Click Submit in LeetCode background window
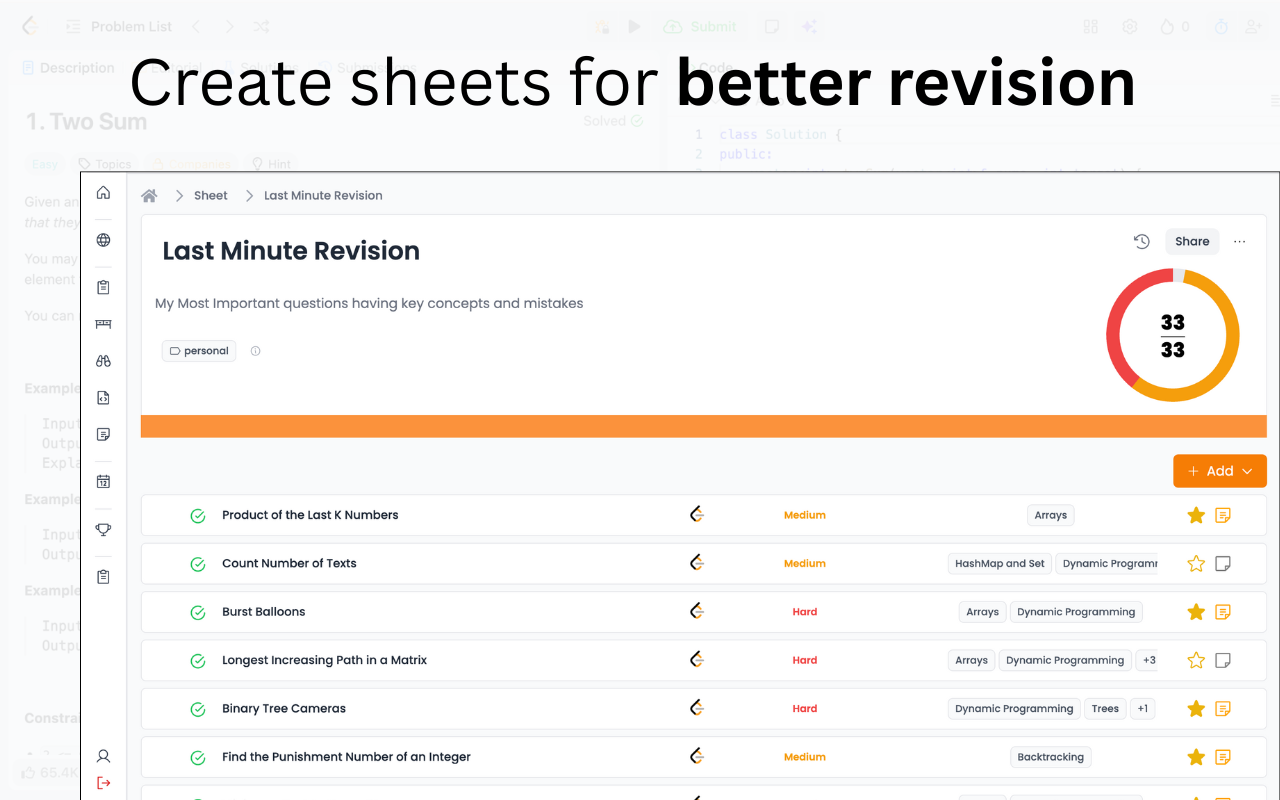This screenshot has height=800, width=1280. point(701,27)
